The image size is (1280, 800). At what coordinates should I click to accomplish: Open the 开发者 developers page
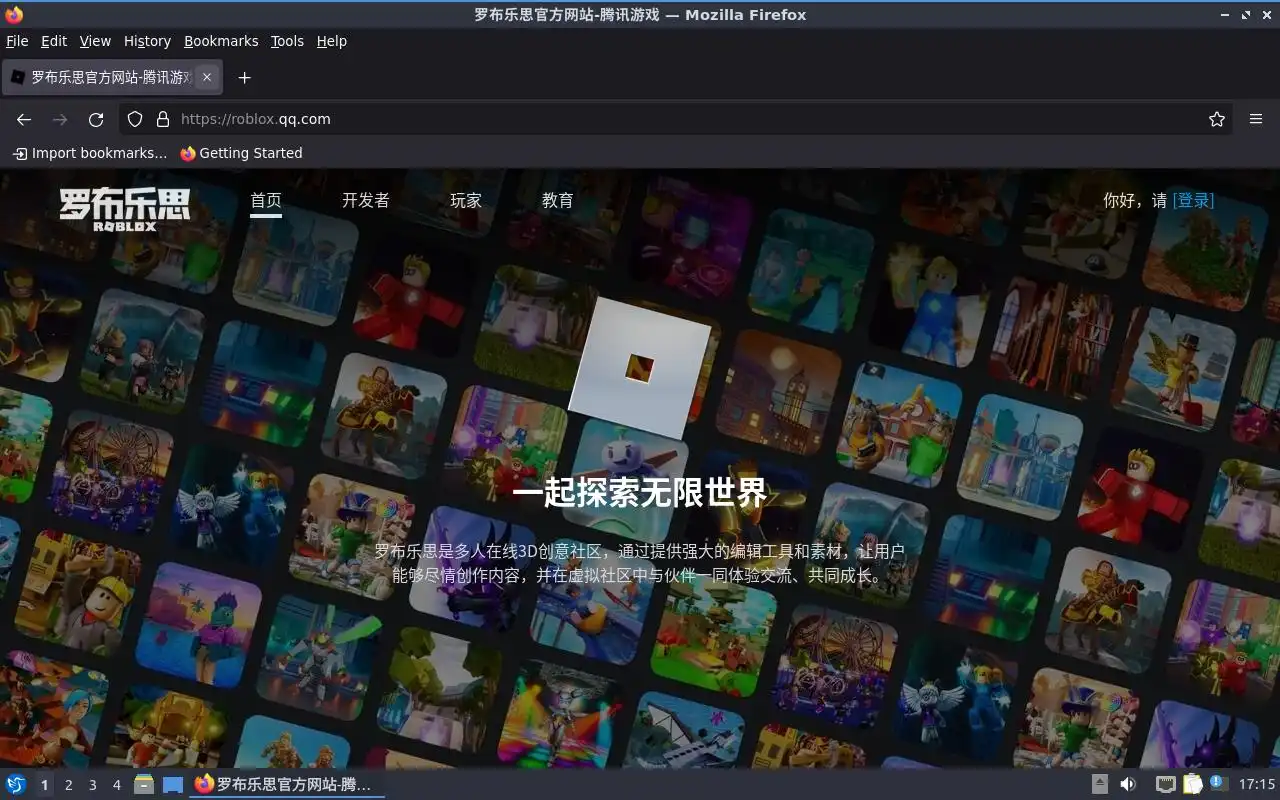tap(366, 200)
